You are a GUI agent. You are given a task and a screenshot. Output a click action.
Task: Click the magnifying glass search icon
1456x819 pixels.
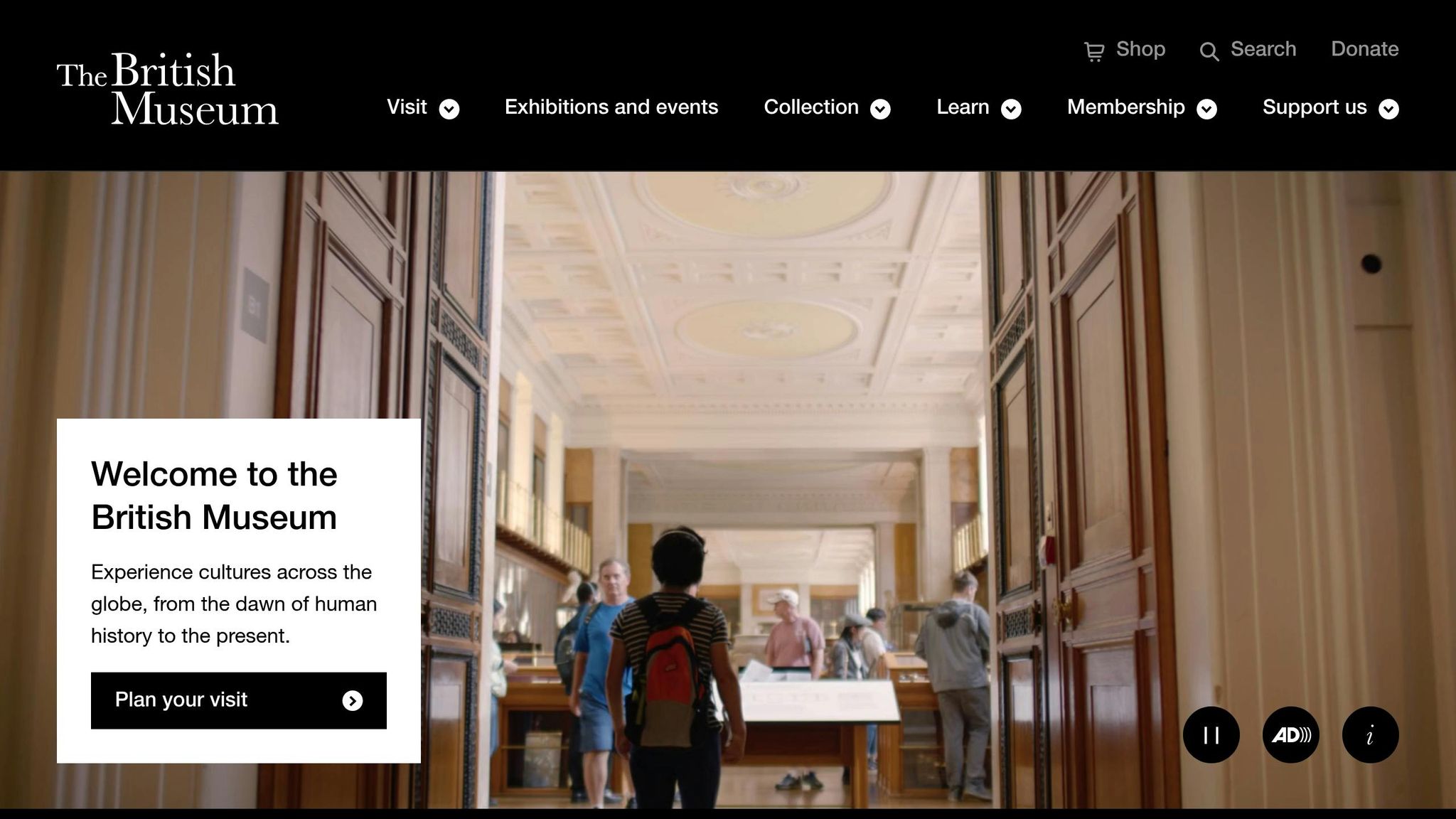click(x=1209, y=52)
